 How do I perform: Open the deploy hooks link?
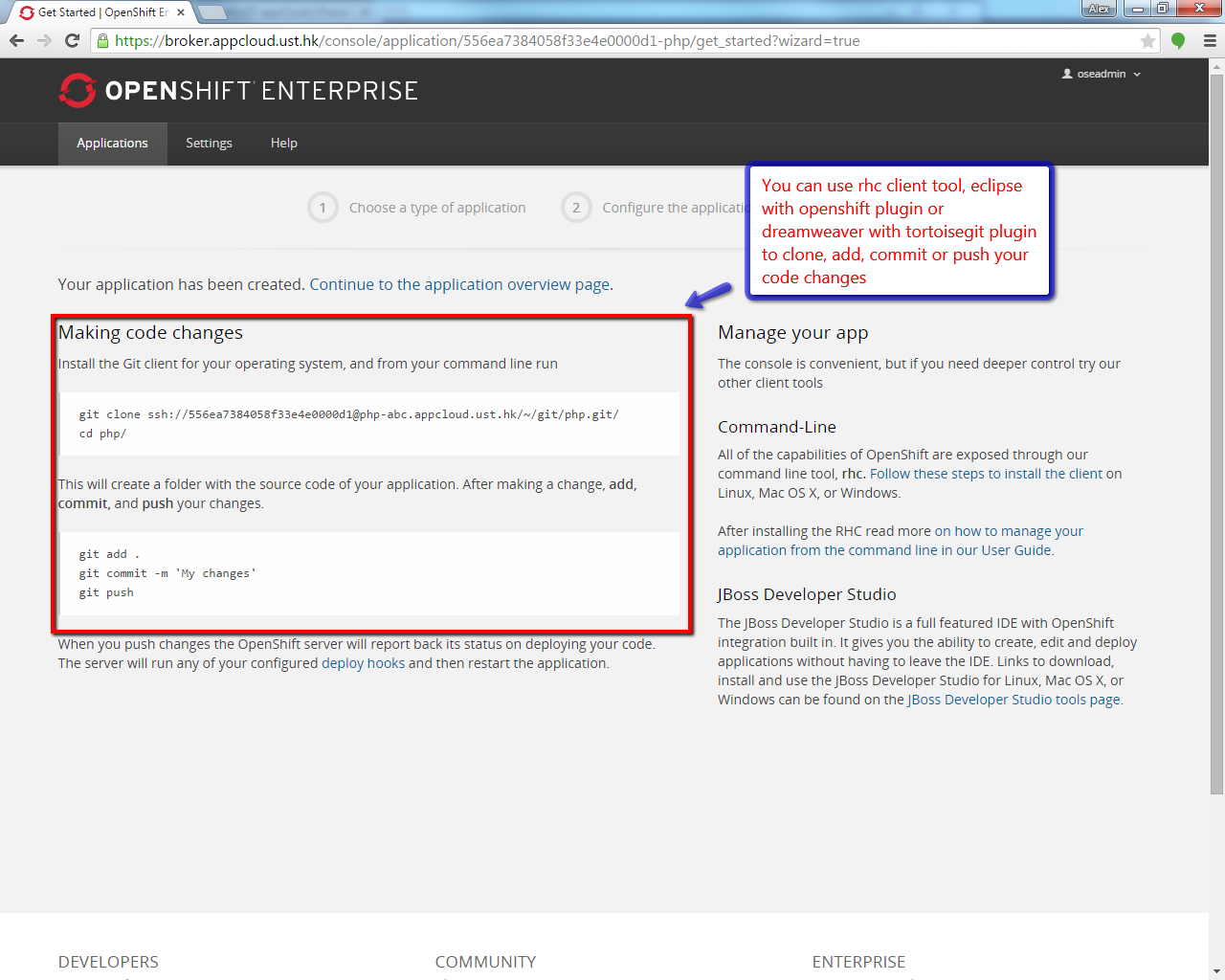(363, 663)
